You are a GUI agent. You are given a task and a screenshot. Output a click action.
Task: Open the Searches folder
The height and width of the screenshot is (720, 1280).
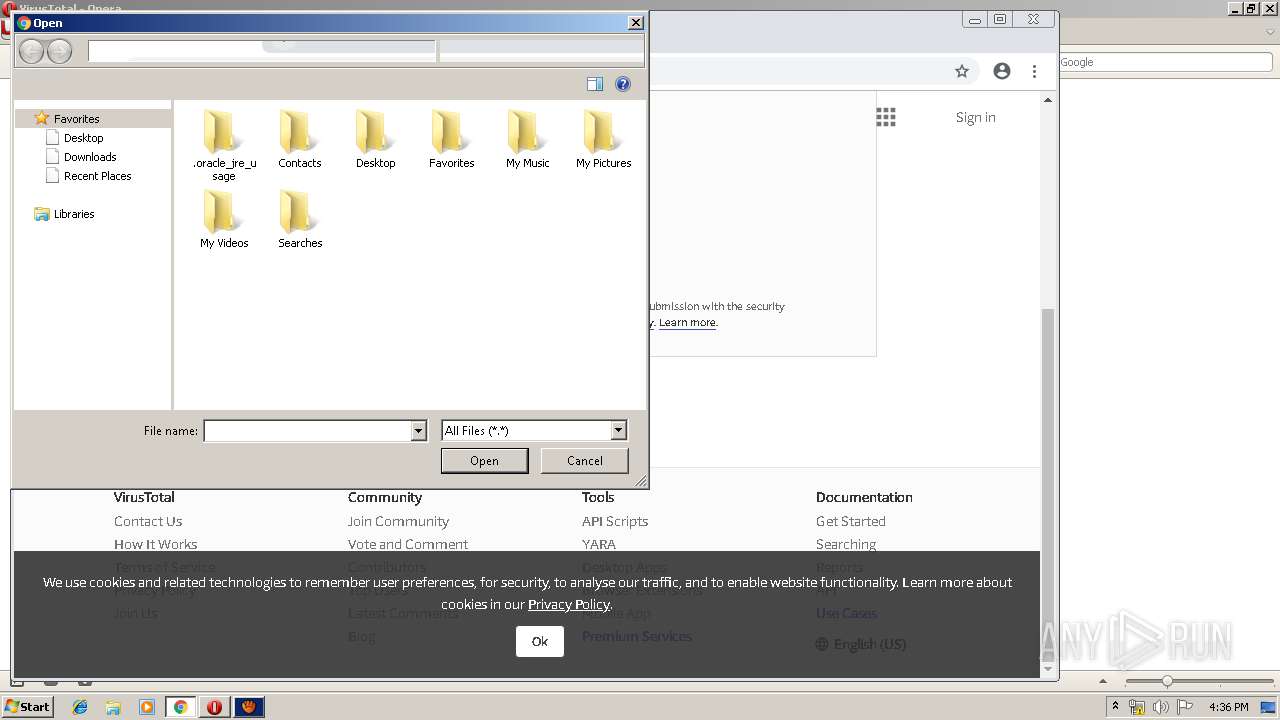pos(300,219)
